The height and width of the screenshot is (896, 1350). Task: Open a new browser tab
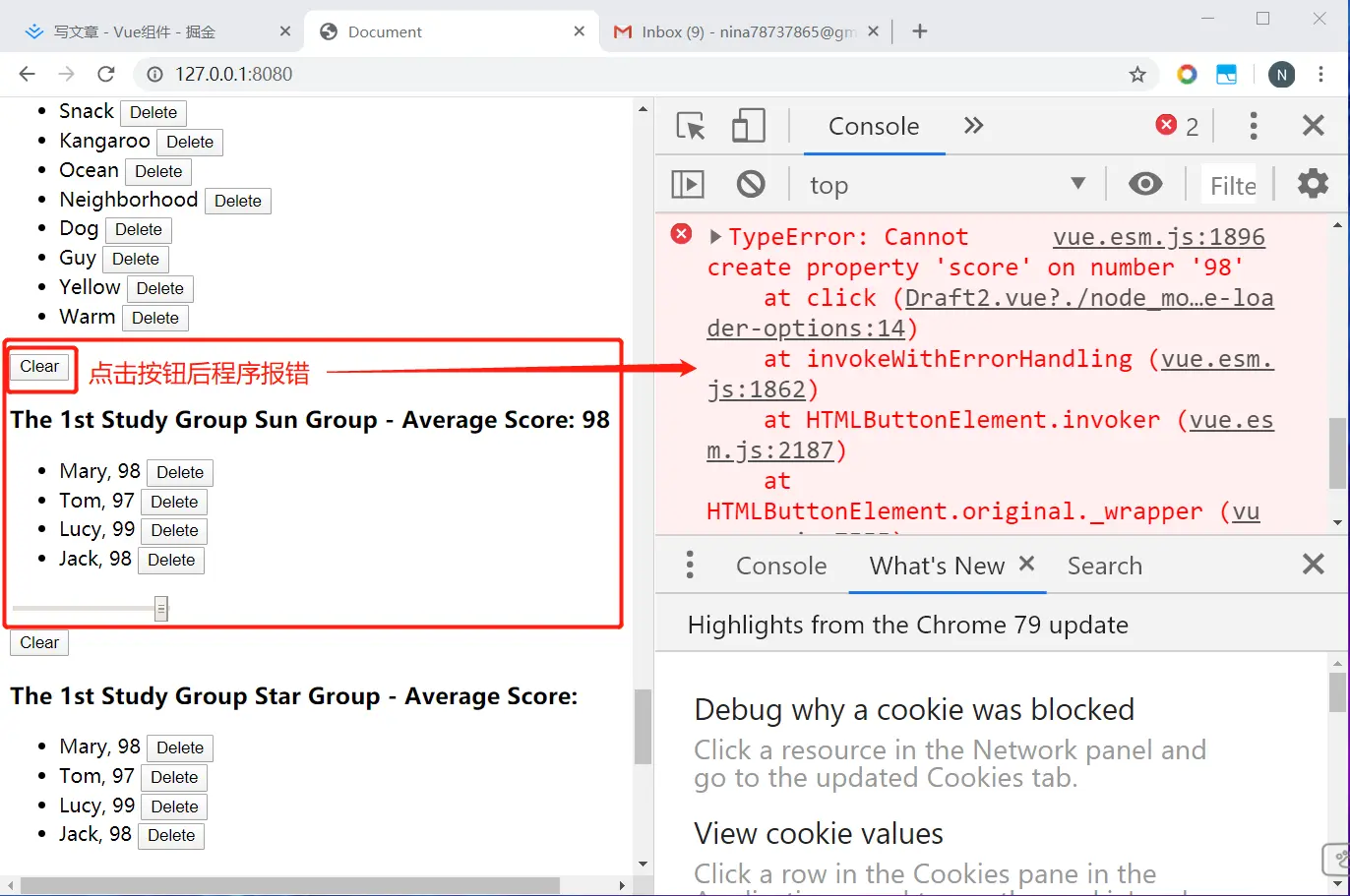[x=919, y=31]
